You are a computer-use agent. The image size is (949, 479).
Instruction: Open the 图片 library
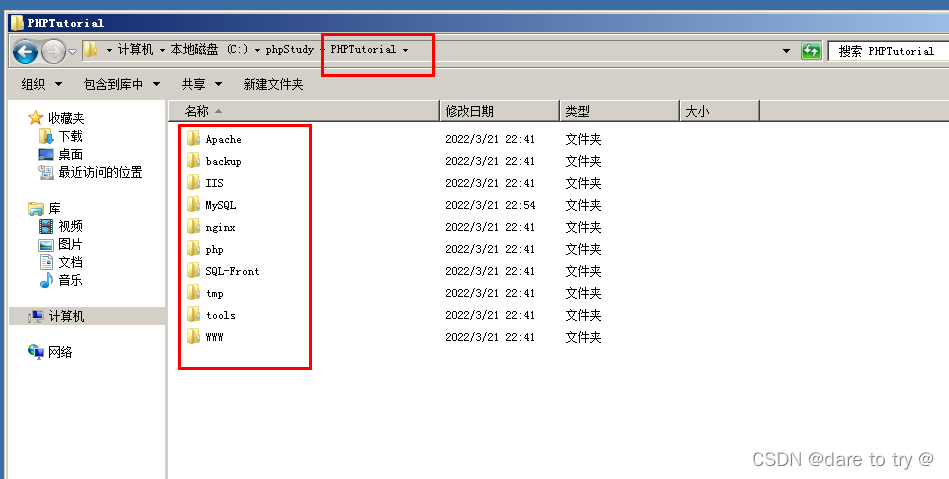tap(61, 244)
